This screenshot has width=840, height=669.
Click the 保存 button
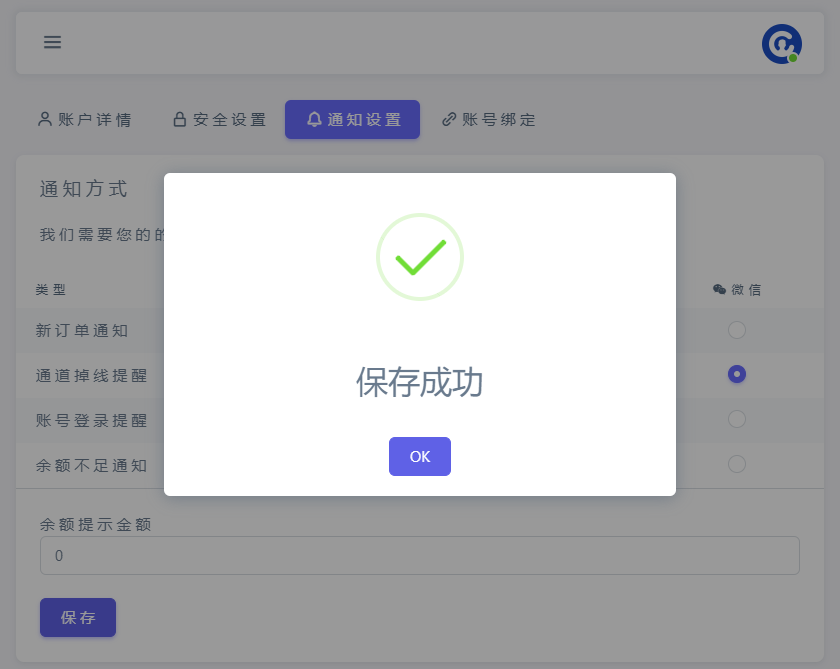78,617
